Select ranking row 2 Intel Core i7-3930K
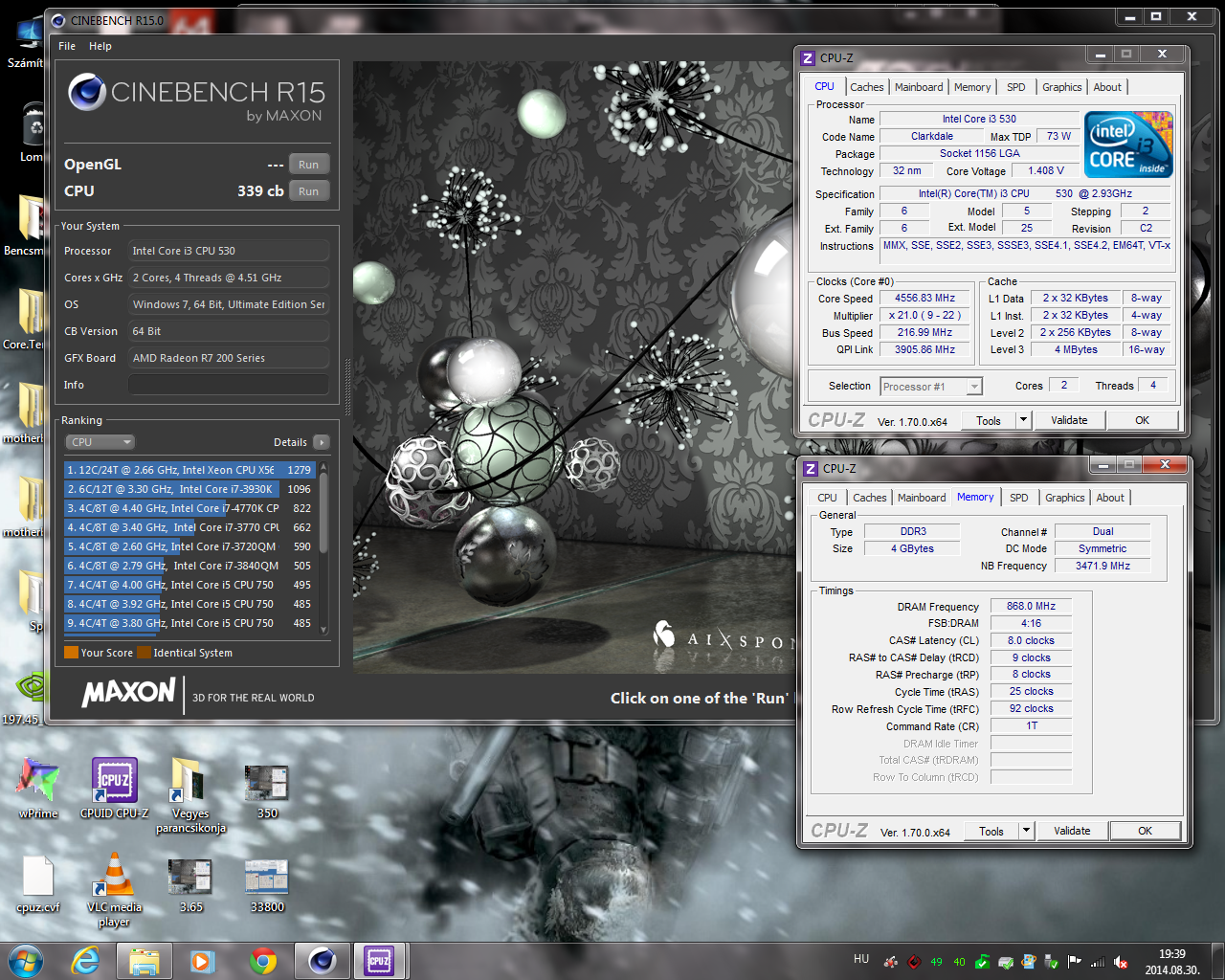This screenshot has width=1225, height=980. [x=189, y=489]
